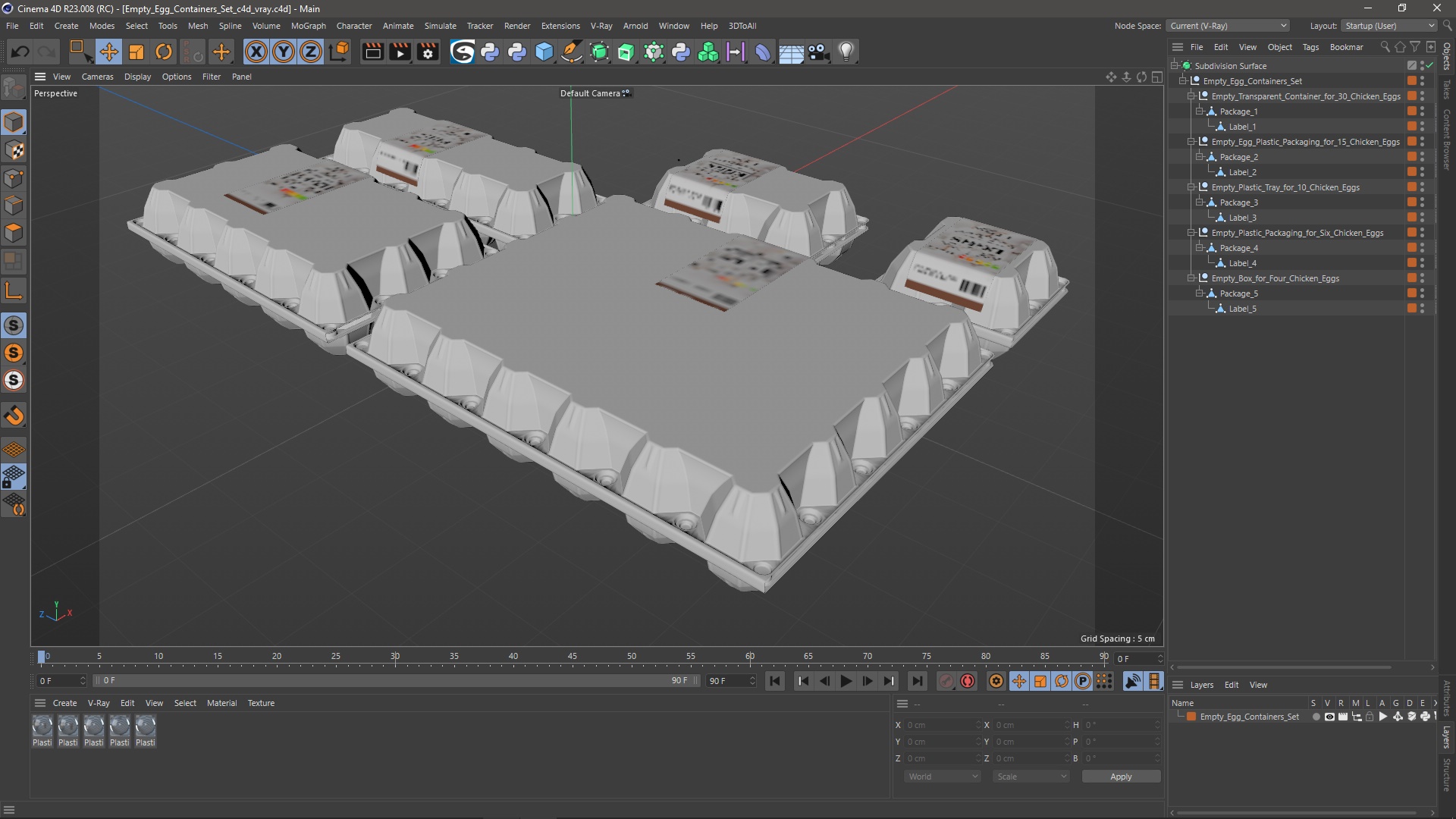The height and width of the screenshot is (819, 1456).
Task: Switch to Polygons mode
Action: (x=14, y=233)
